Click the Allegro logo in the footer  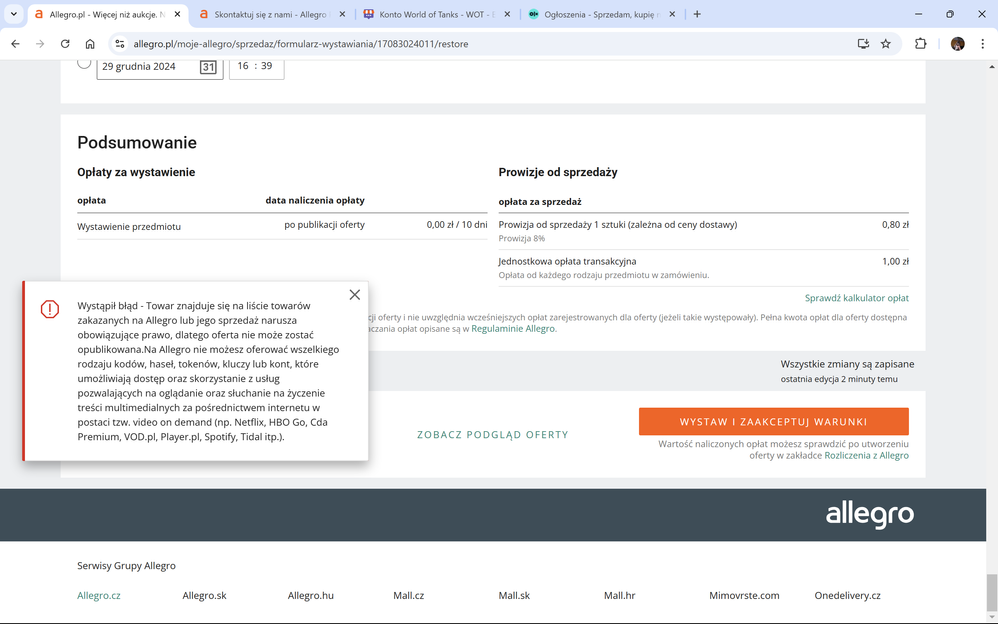click(869, 514)
